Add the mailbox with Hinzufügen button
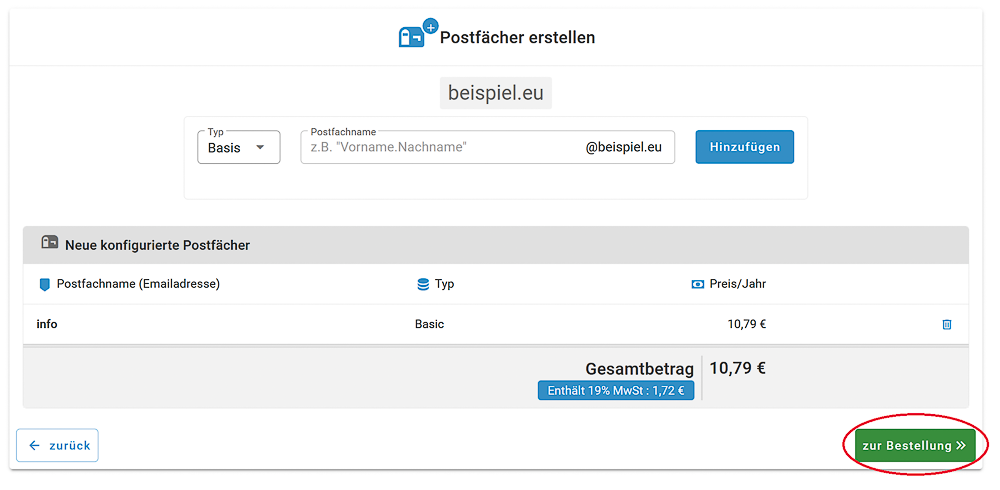The height and width of the screenshot is (490, 1000). pyautogui.click(x=744, y=147)
